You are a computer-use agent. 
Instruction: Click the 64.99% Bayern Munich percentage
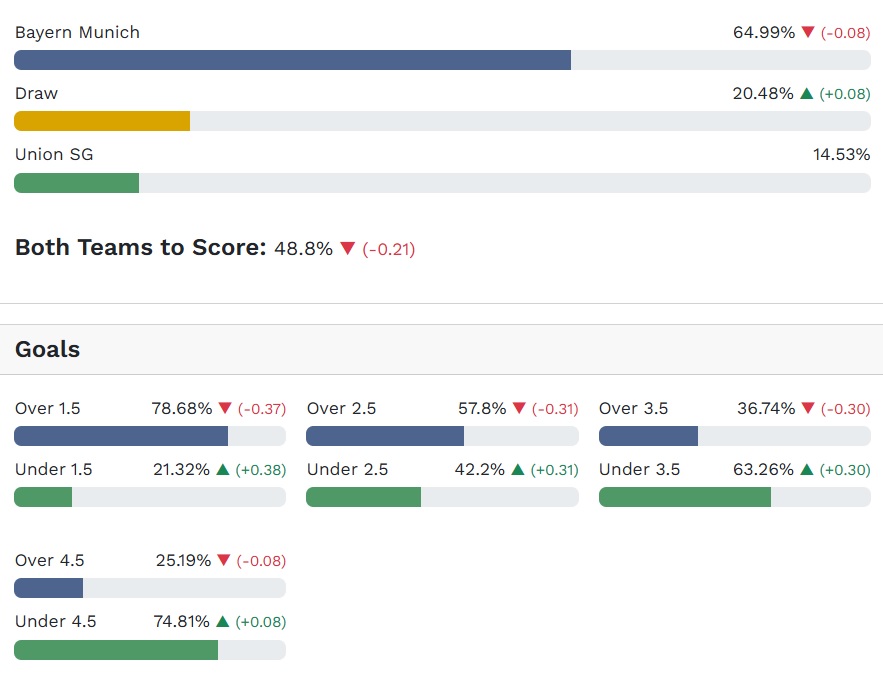tap(764, 33)
